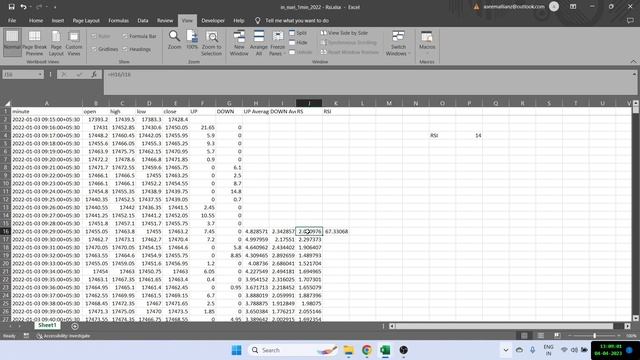This screenshot has height=360, width=640.
Task: Open Ribbon Display Options in title bar
Action: tap(573, 7)
